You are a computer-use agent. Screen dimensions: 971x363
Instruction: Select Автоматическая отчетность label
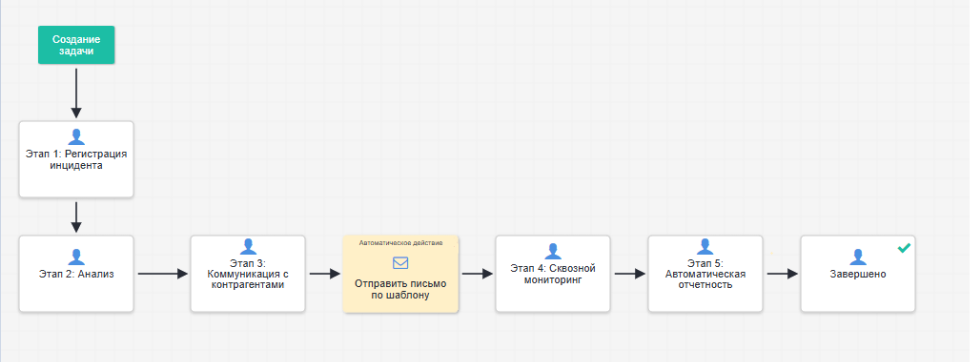point(705,279)
